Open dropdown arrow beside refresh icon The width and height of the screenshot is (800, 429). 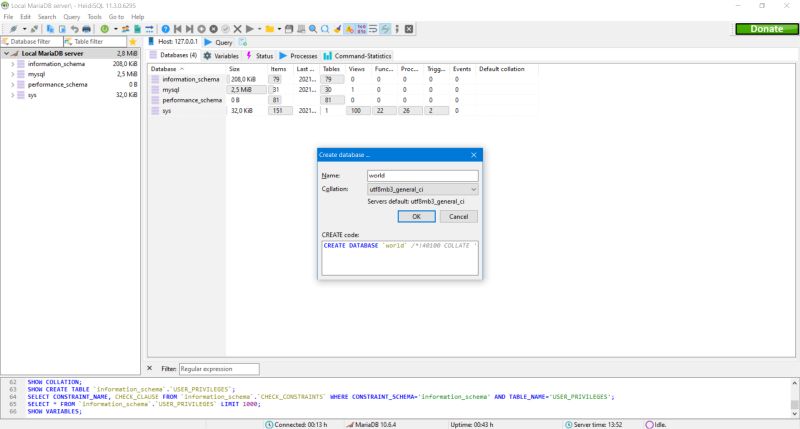115,29
